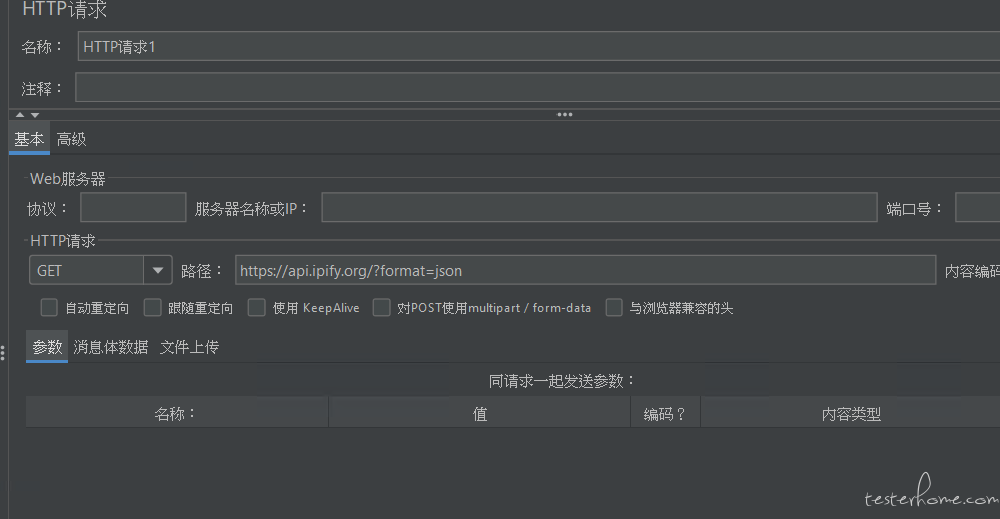
Task: Check the 使用 KeepAlive option
Action: (x=257, y=308)
